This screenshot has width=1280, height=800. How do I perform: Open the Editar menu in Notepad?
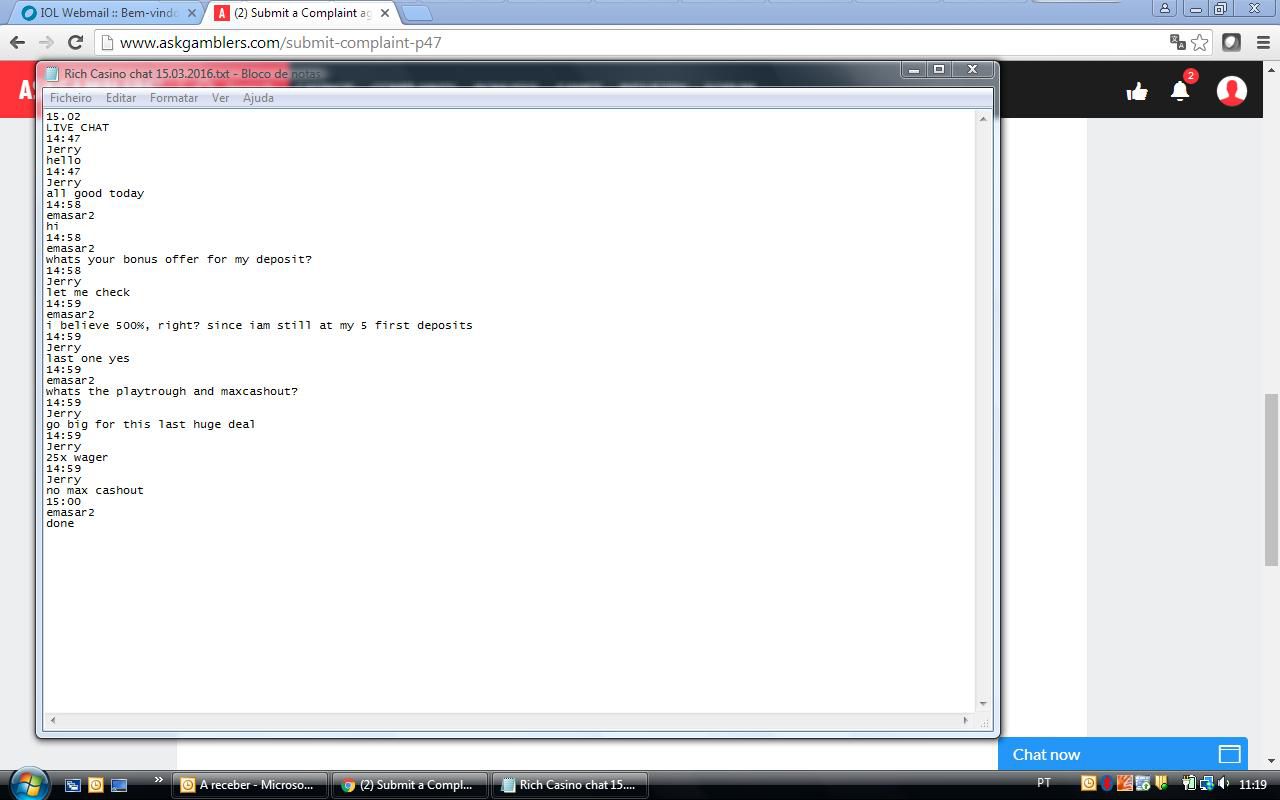click(x=121, y=98)
